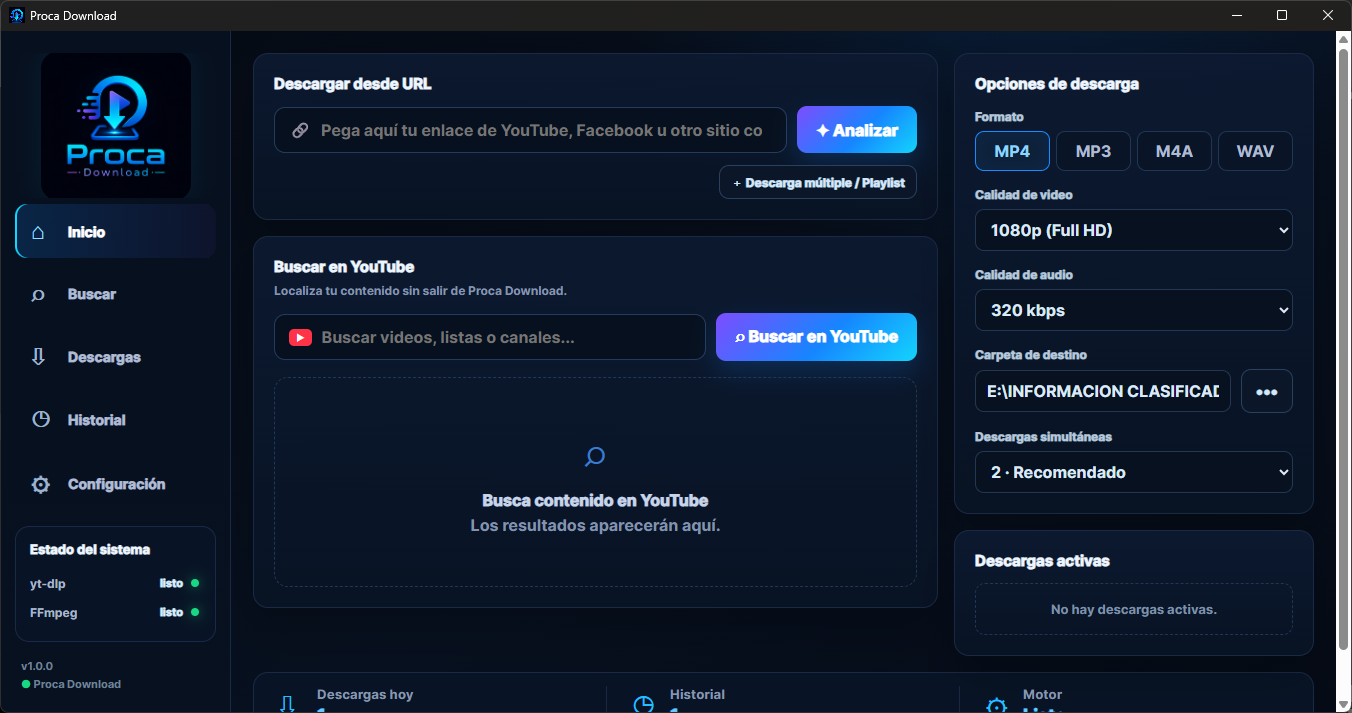Screen dimensions: 1352x713
Task: Open the Calidad de audio 320 kbps dropdown
Action: (x=1134, y=310)
